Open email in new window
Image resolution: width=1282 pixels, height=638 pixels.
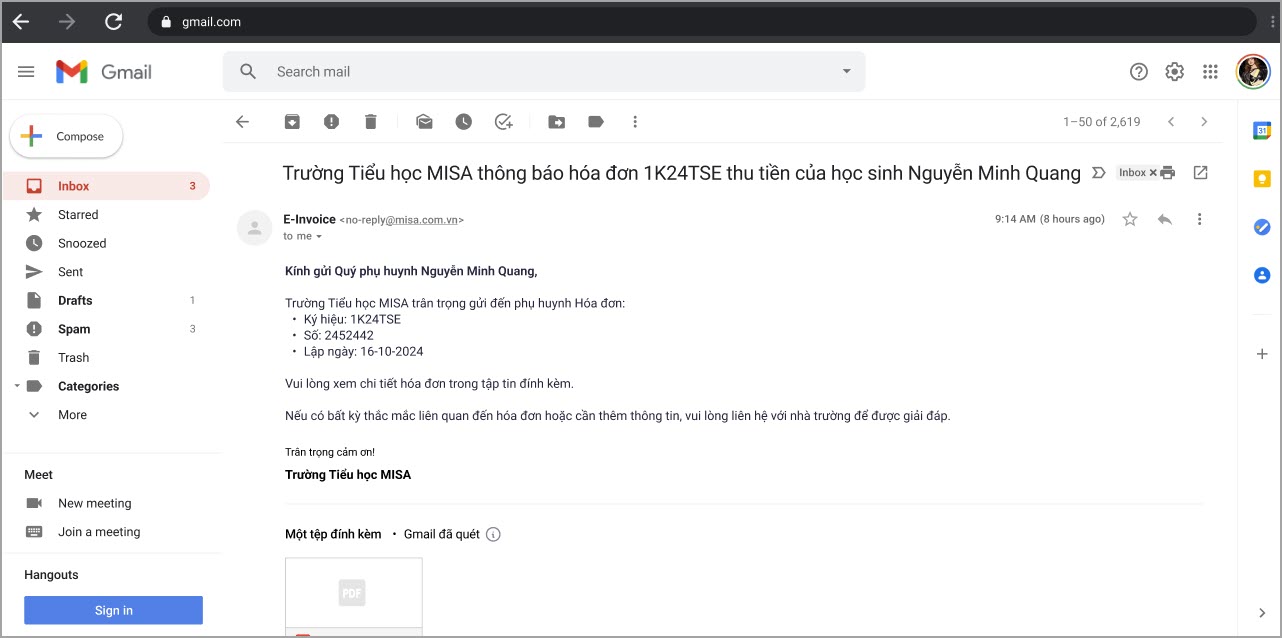click(1201, 173)
